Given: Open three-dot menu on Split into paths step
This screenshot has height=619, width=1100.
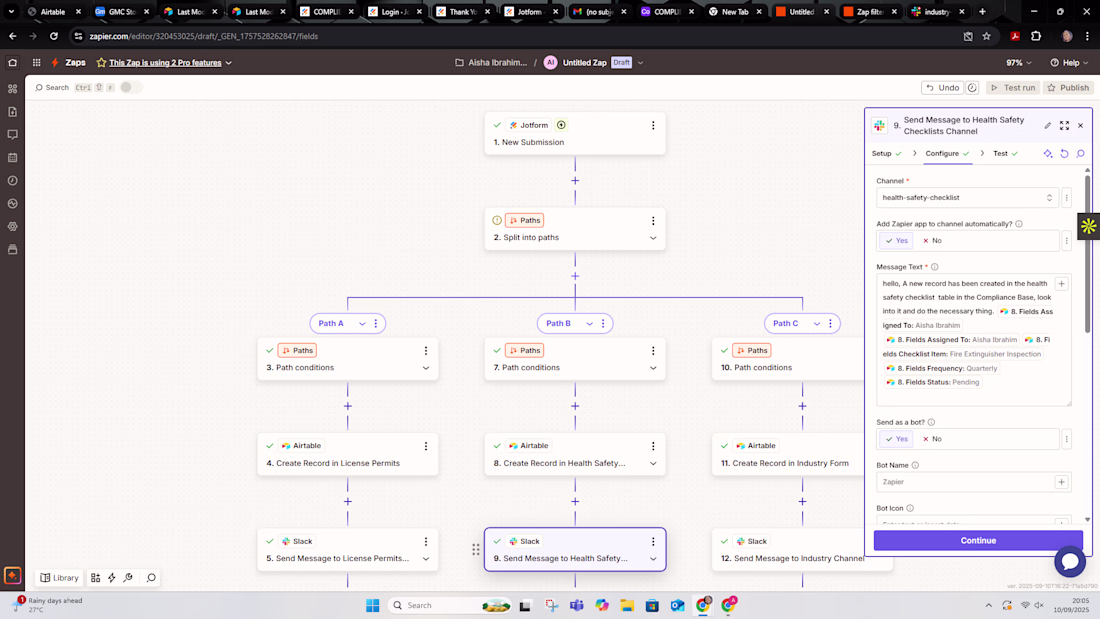Looking at the screenshot, I should tap(653, 220).
